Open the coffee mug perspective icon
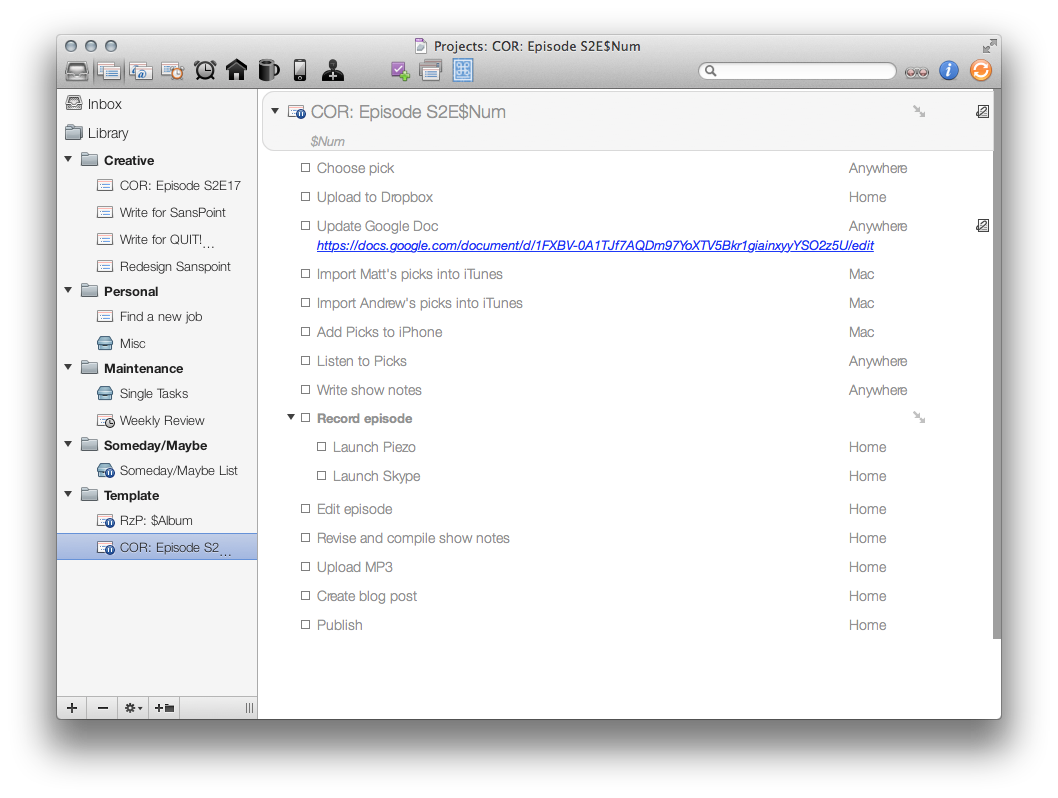 point(269,70)
